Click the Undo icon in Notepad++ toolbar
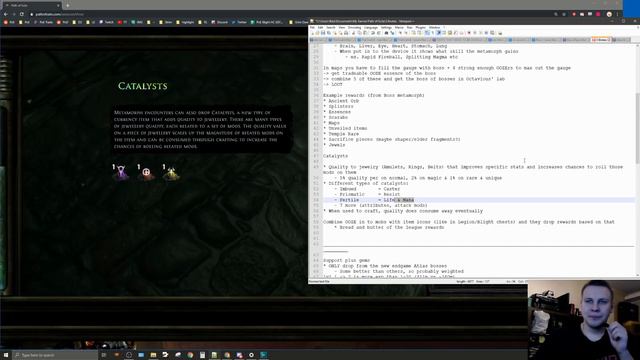The width and height of the screenshot is (640, 360). (373, 33)
